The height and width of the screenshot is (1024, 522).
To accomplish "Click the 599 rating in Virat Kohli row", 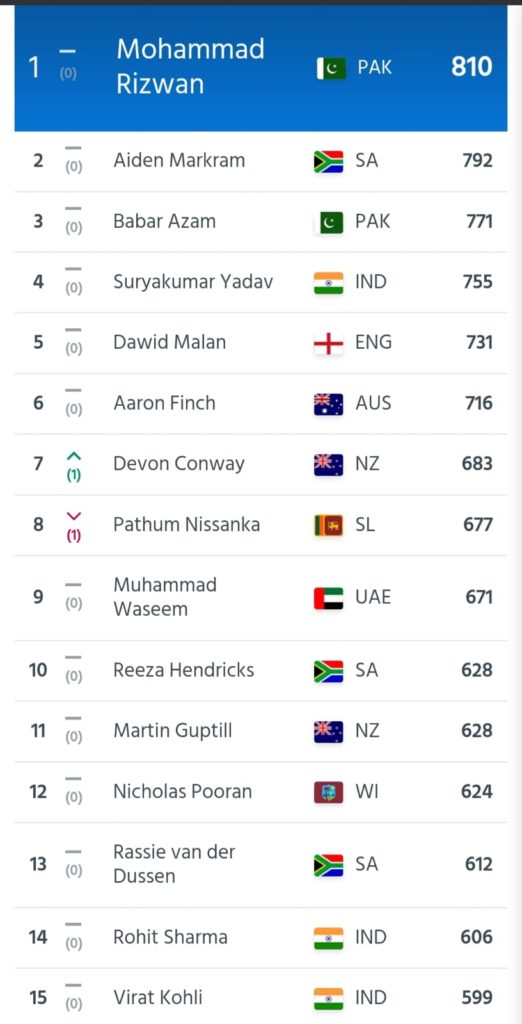I will [476, 998].
